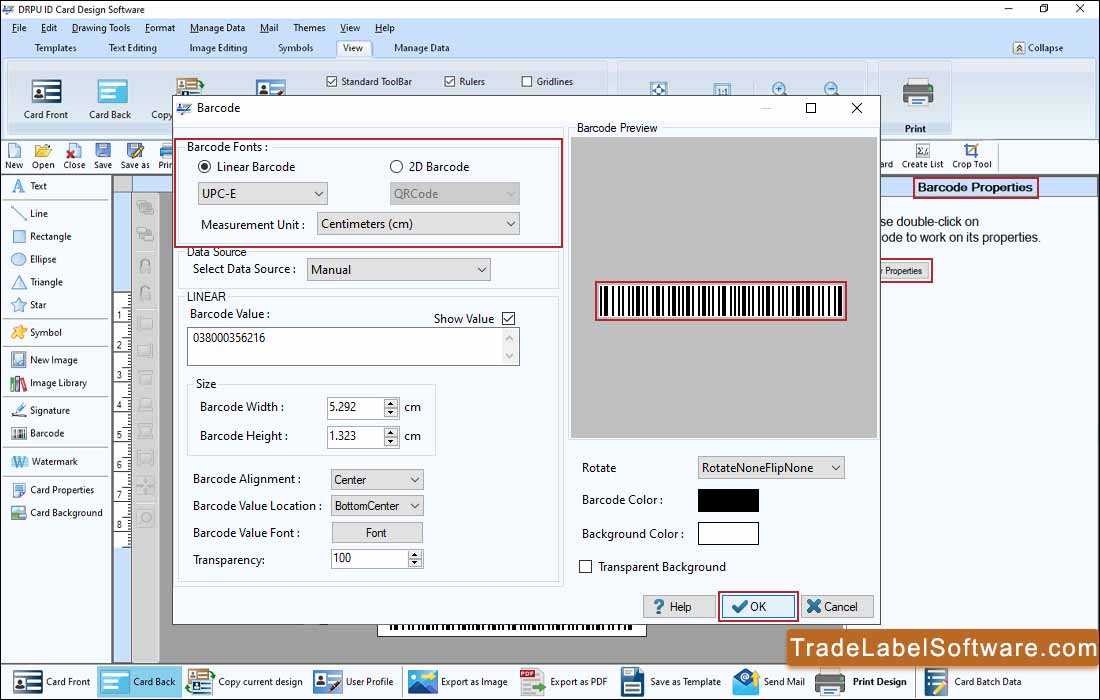1100x700 pixels.
Task: Click the Cancel button in Barcode dialog
Action: 838,607
